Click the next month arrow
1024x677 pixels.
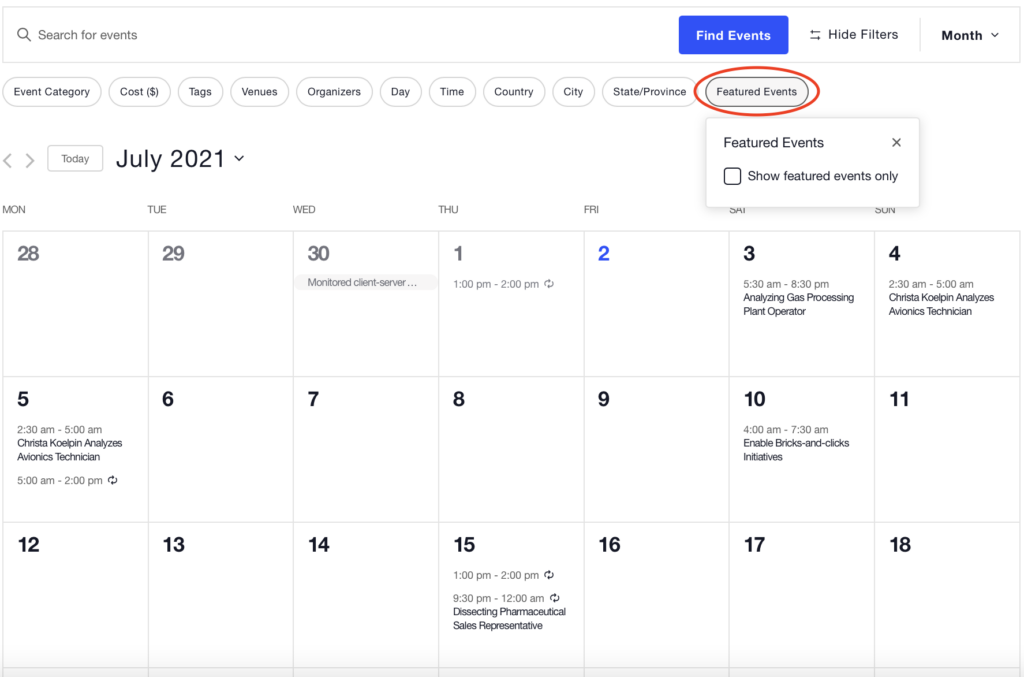click(29, 159)
